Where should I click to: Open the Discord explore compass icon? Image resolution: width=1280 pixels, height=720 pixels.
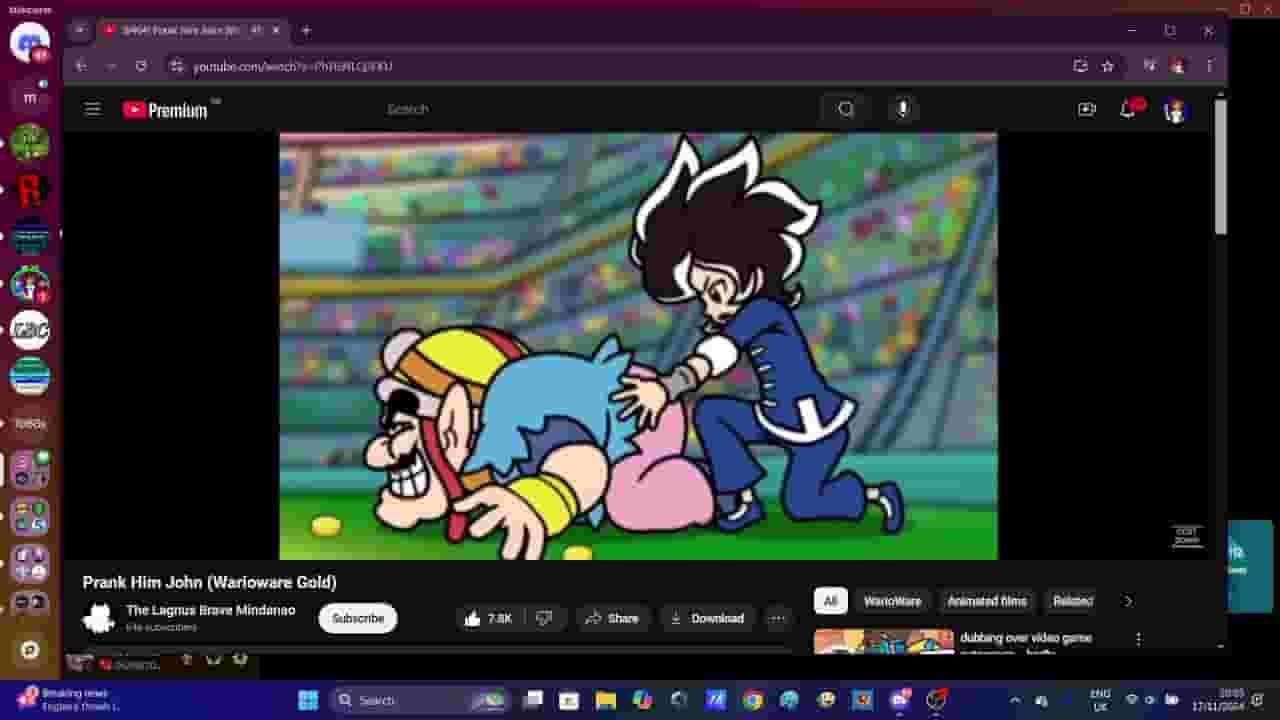[x=30, y=650]
